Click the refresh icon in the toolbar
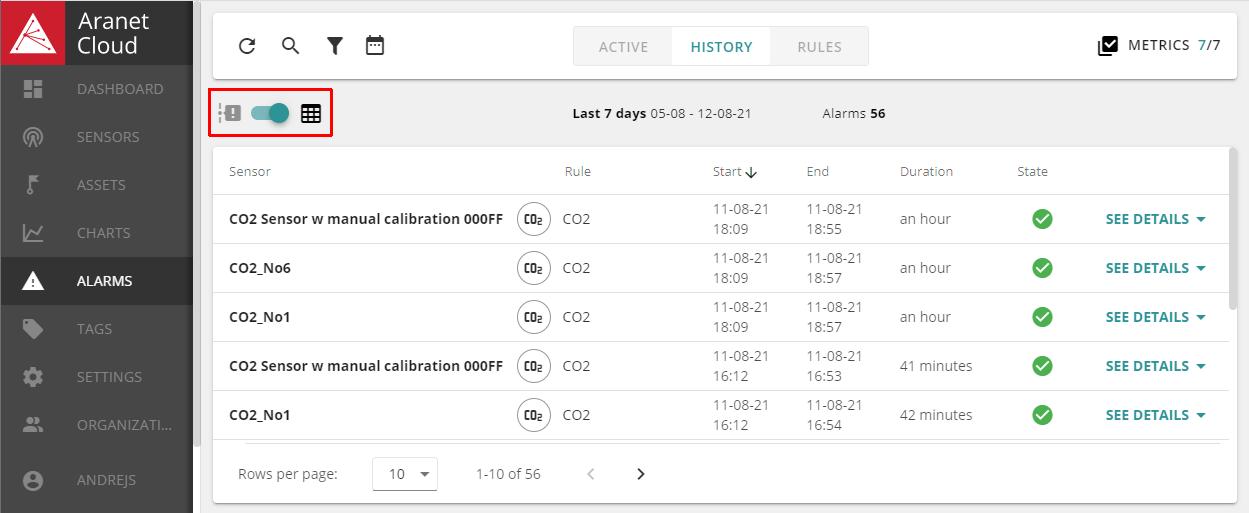 click(247, 46)
